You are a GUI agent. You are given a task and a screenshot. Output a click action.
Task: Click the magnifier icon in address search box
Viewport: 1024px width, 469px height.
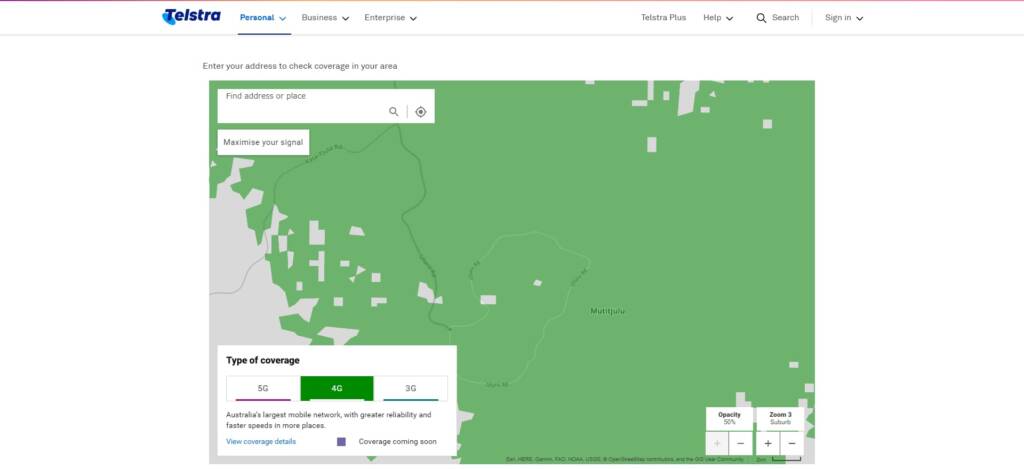pos(394,112)
